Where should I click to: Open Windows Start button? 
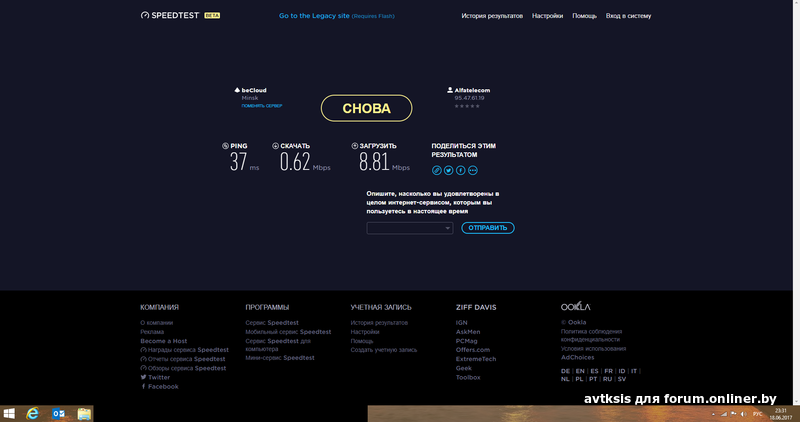click(x=9, y=414)
